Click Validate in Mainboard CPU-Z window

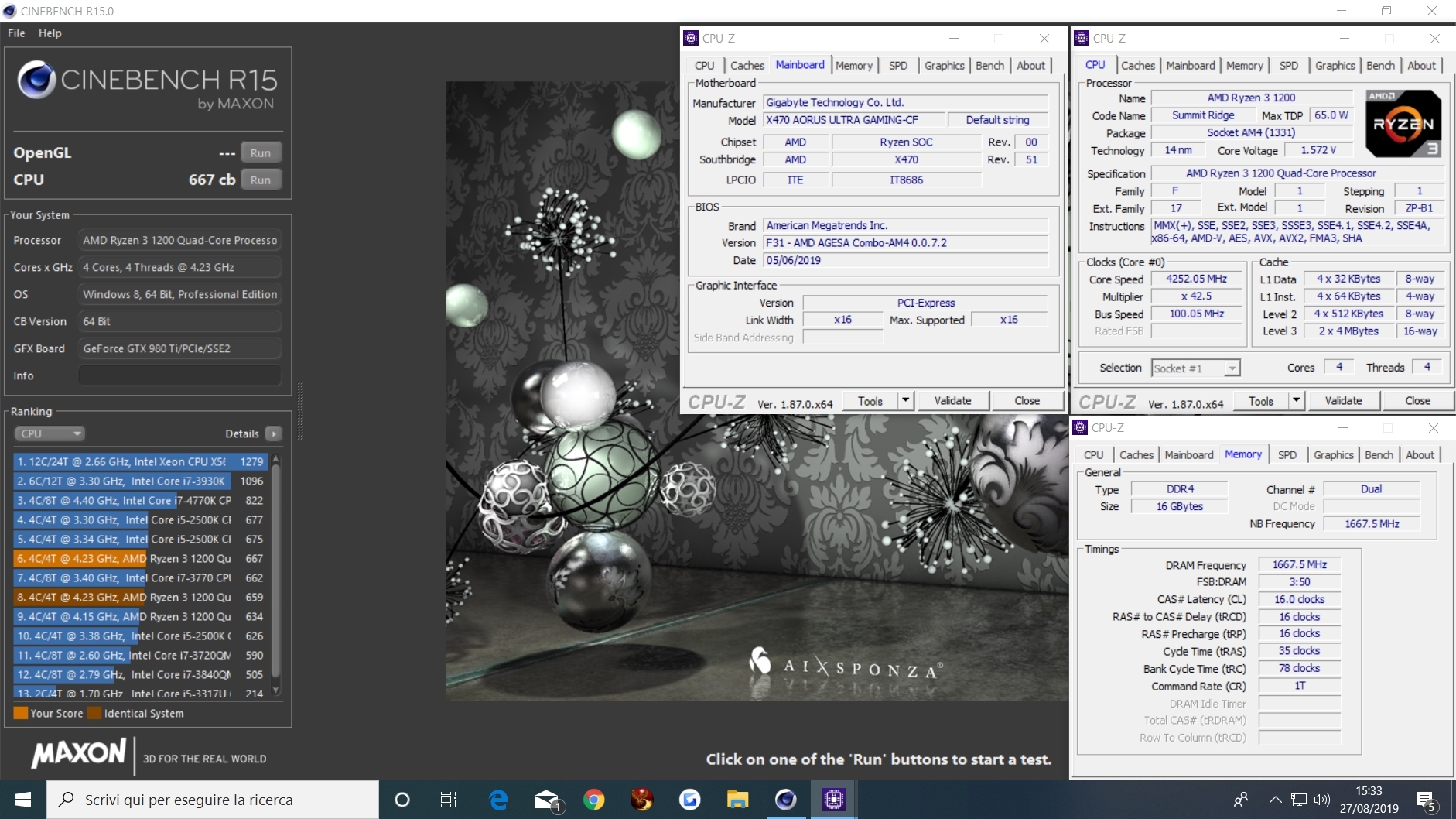952,401
